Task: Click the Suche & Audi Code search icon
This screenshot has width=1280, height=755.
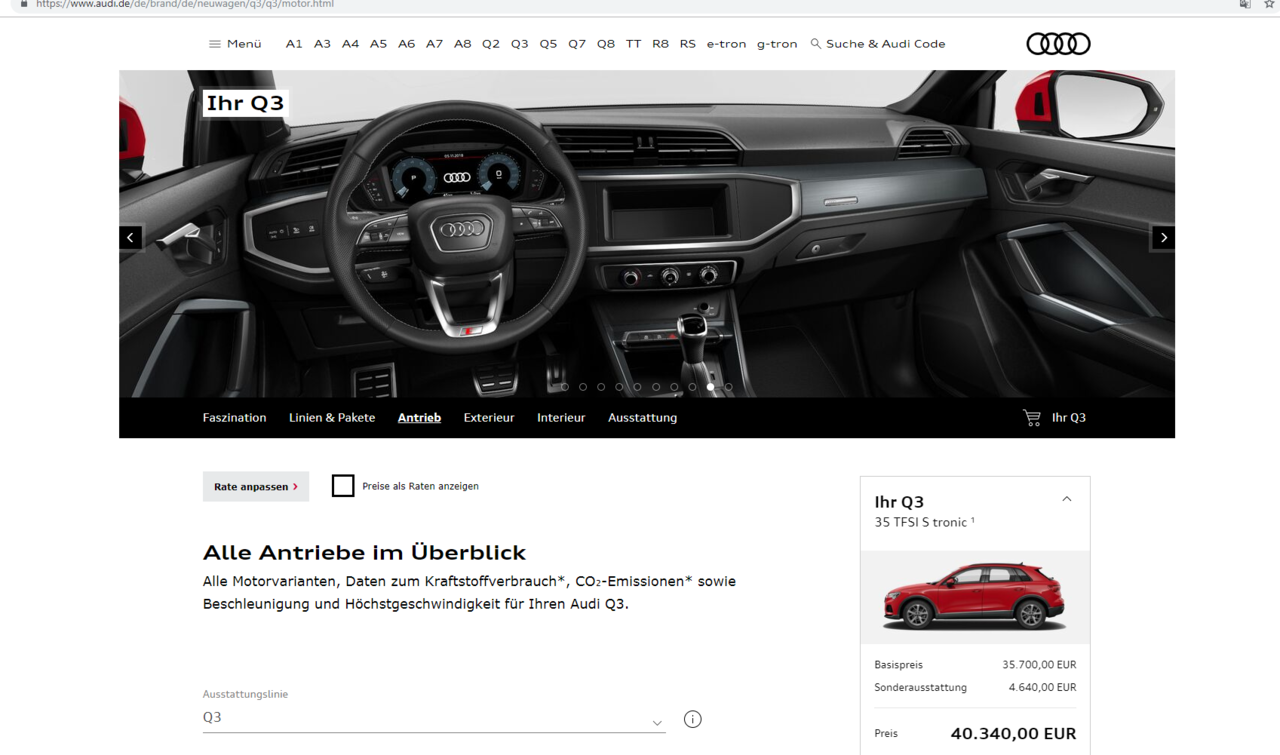Action: (816, 44)
